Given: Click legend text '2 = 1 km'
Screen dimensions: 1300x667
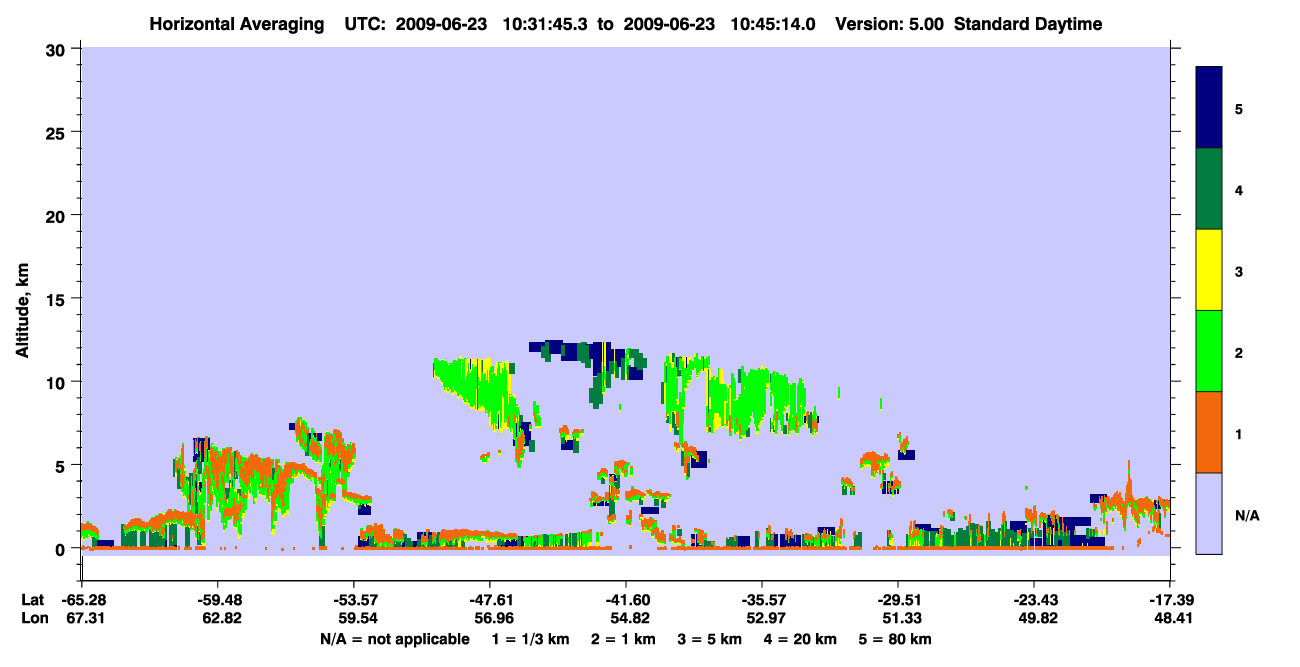Looking at the screenshot, I should tap(623, 639).
